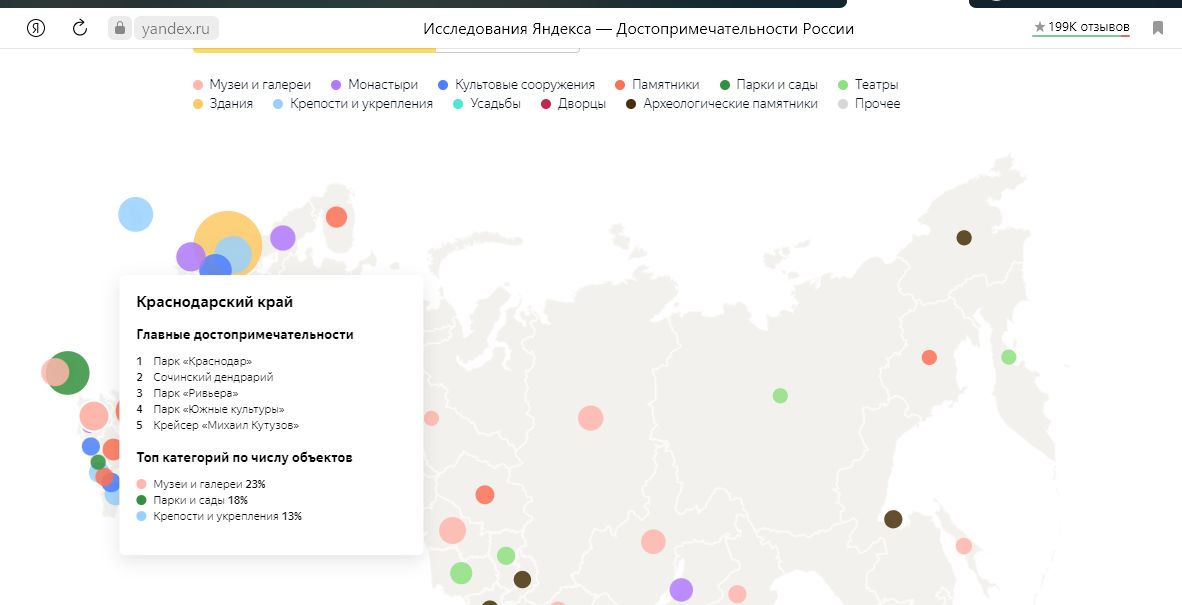Click the padlock site security icon

(x=120, y=28)
